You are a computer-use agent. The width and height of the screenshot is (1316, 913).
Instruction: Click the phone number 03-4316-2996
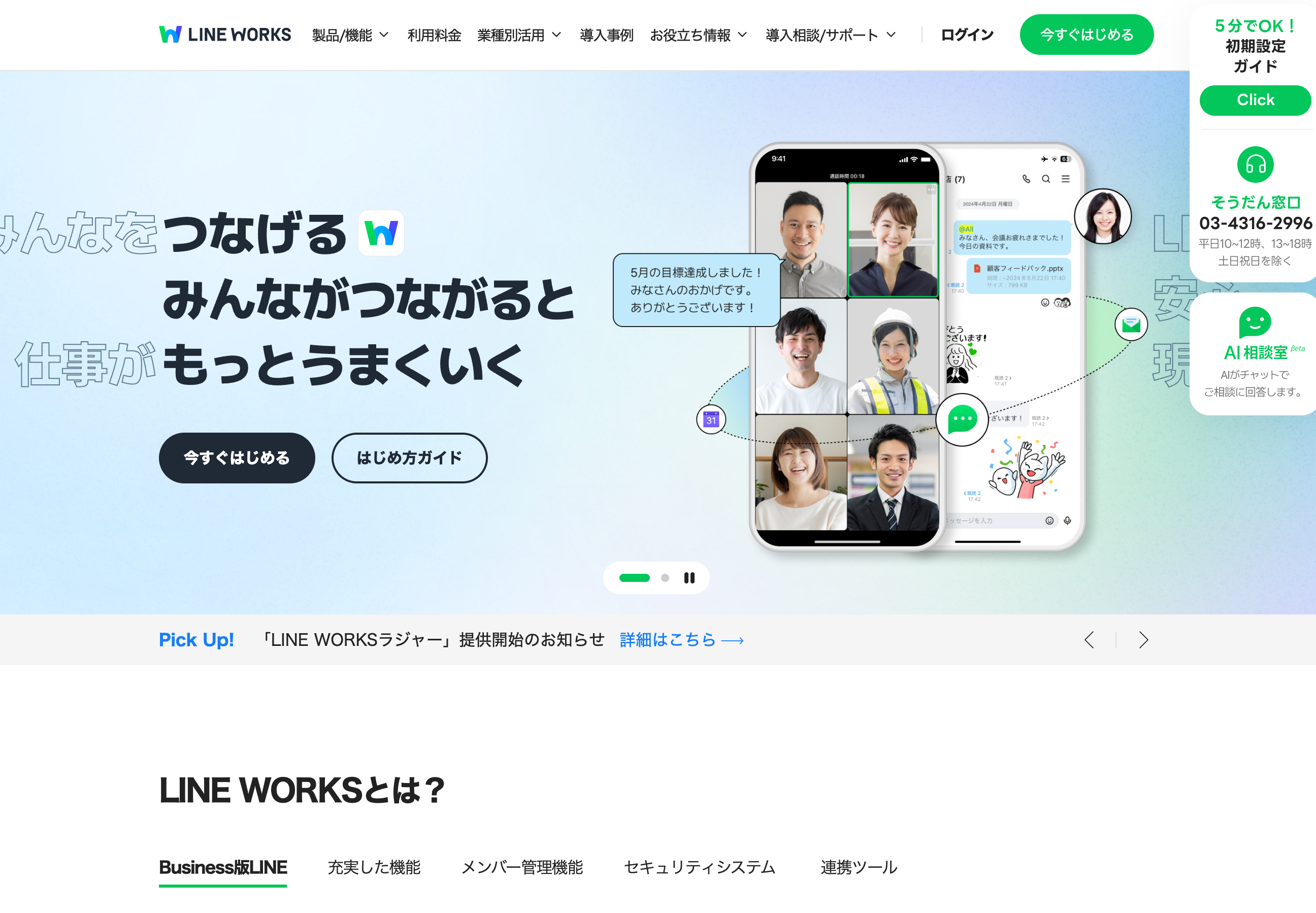1256,223
